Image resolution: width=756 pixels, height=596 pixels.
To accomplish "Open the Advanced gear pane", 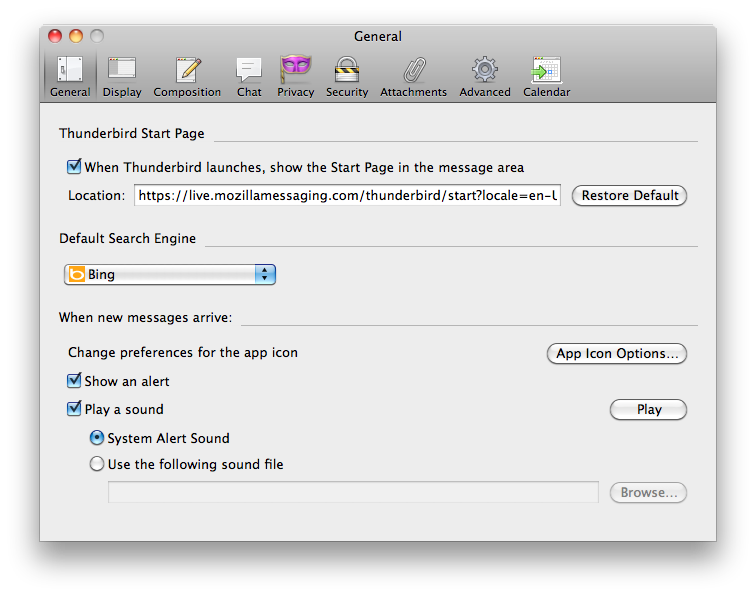I will coord(485,77).
